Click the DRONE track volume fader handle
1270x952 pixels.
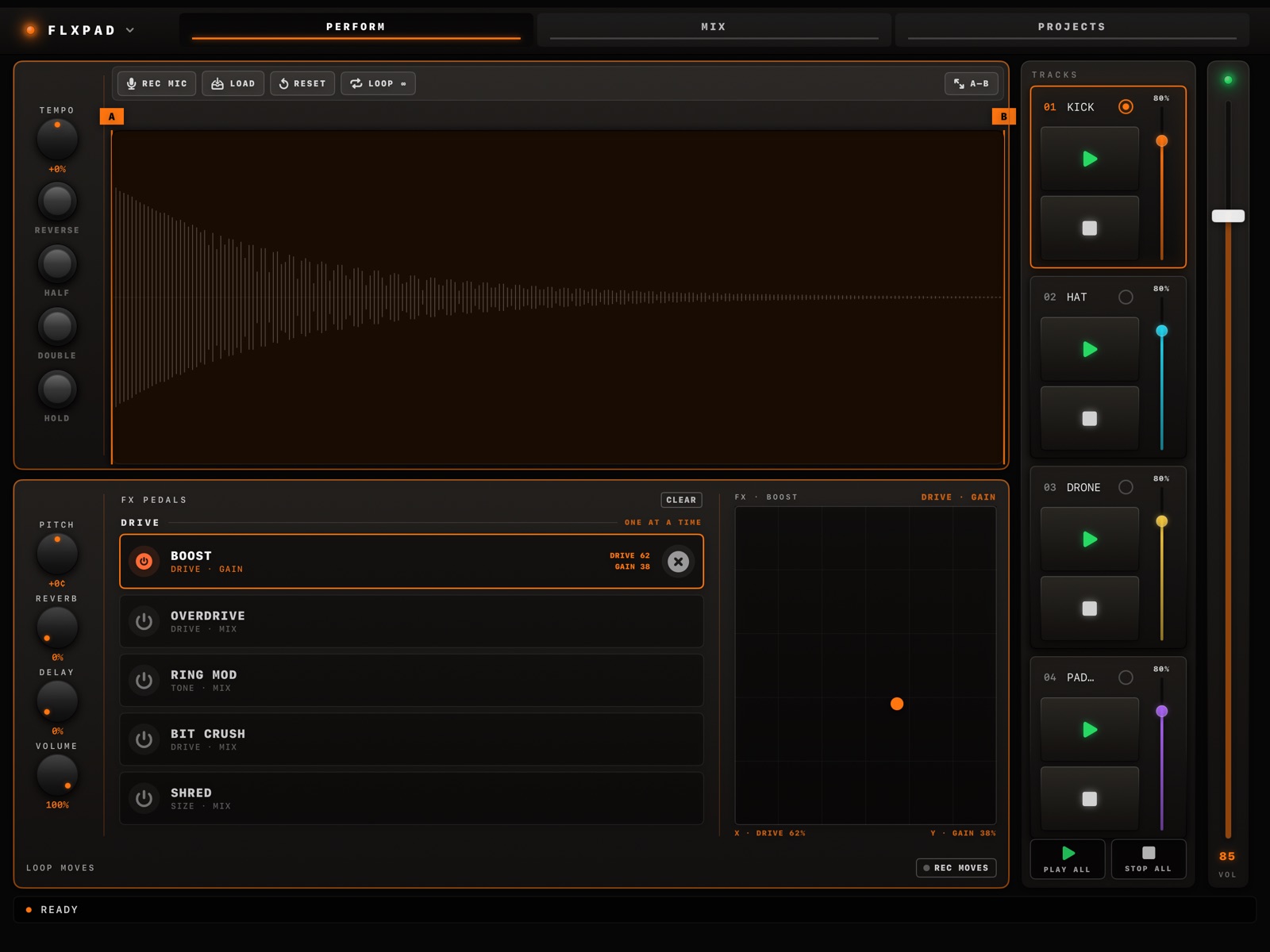(x=1161, y=521)
